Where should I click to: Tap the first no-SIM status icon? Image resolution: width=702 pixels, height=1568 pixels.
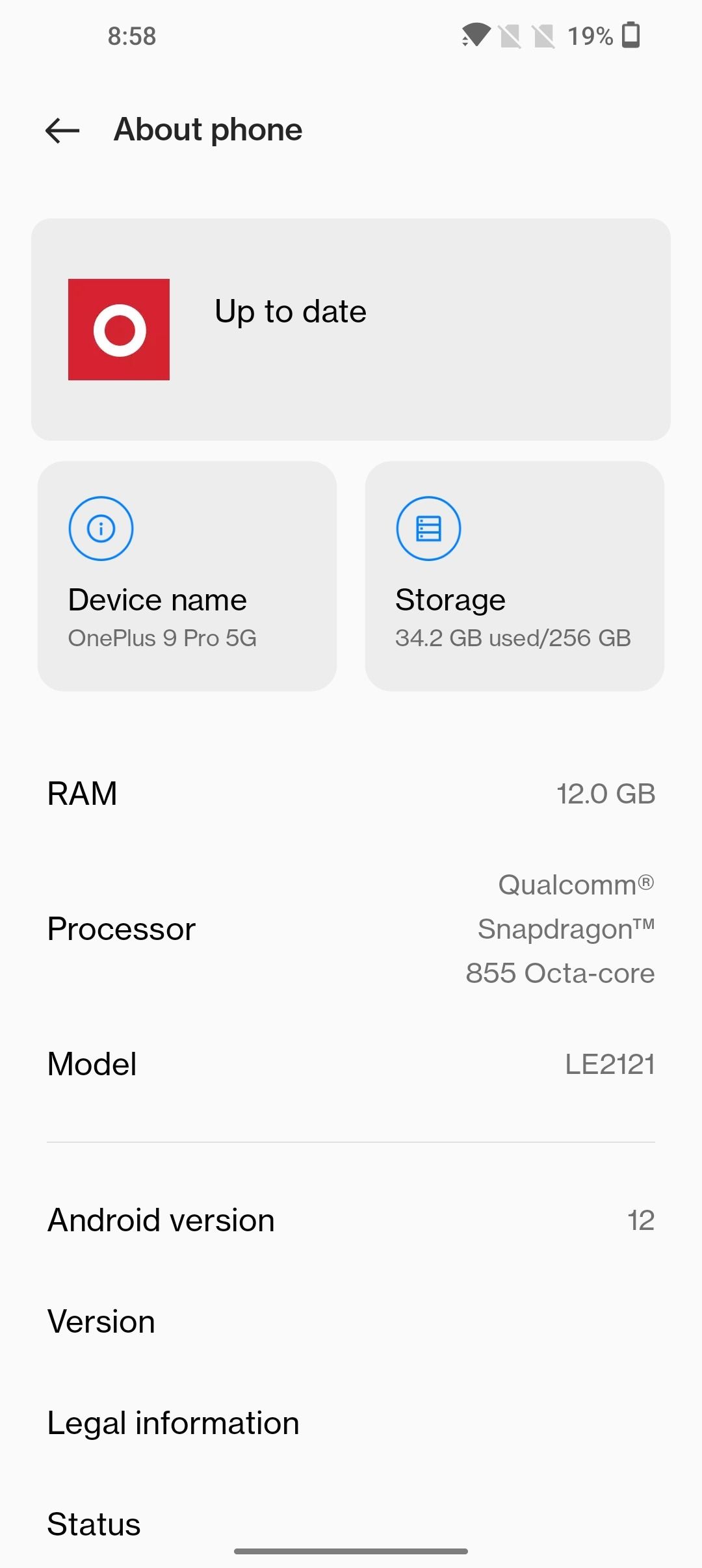pyautogui.click(x=510, y=36)
